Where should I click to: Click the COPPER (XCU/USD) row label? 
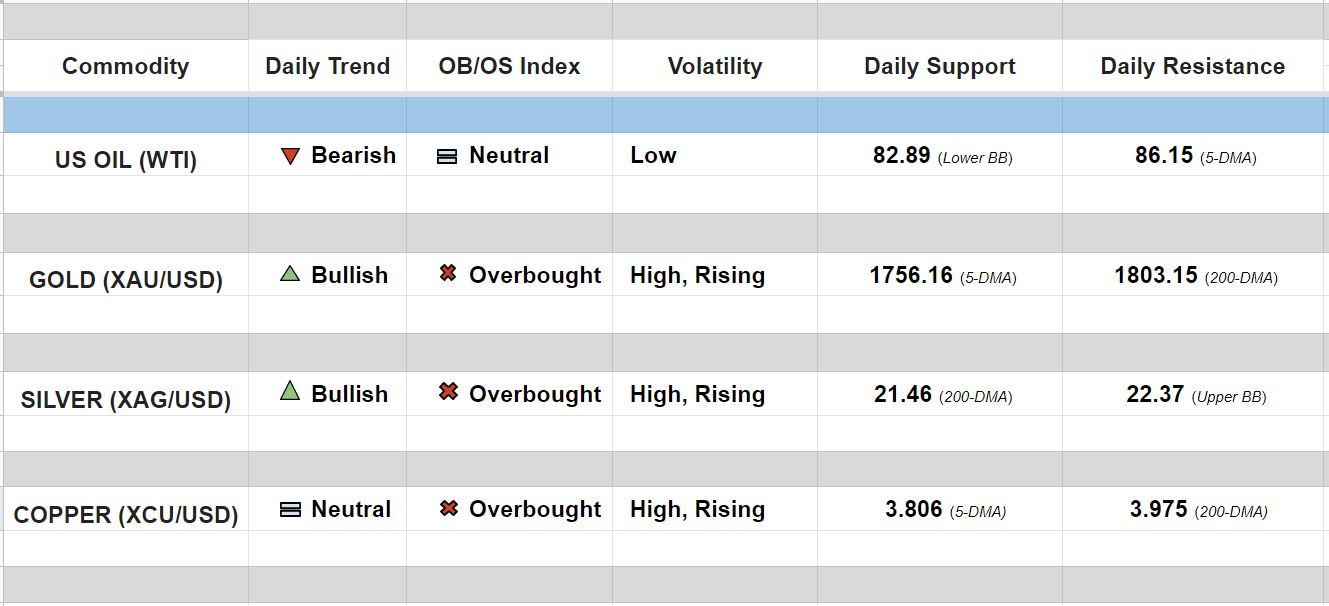coord(126,516)
